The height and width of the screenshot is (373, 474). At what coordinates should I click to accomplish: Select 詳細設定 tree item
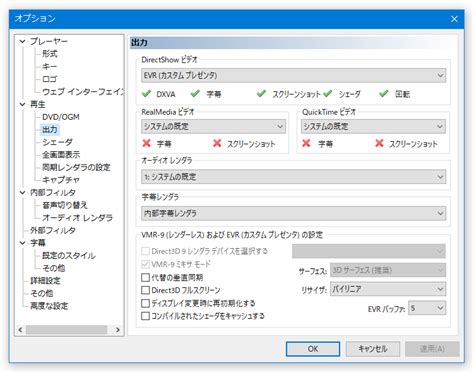[x=45, y=281]
